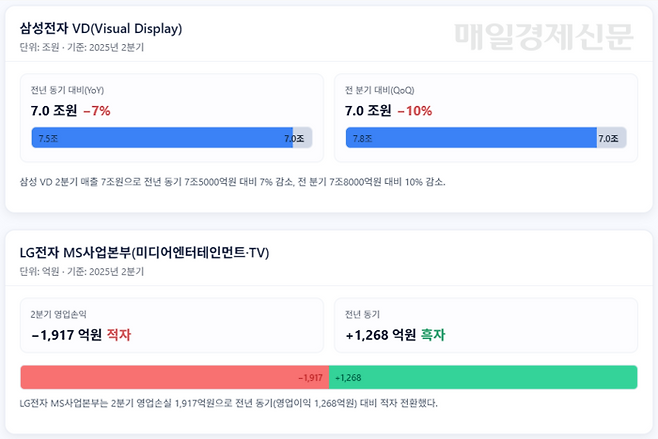Select the 전년 동기 대비(YoY) label
The height and width of the screenshot is (439, 658).
[x=73, y=90]
